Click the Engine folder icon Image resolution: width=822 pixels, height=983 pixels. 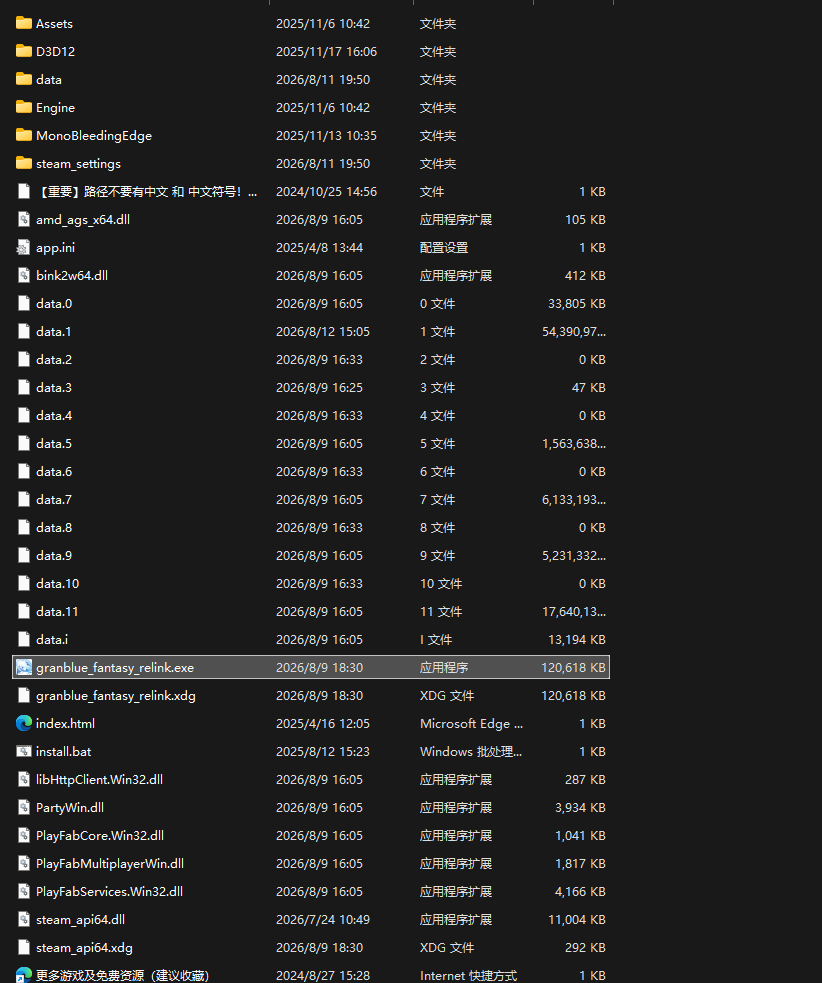pos(24,107)
